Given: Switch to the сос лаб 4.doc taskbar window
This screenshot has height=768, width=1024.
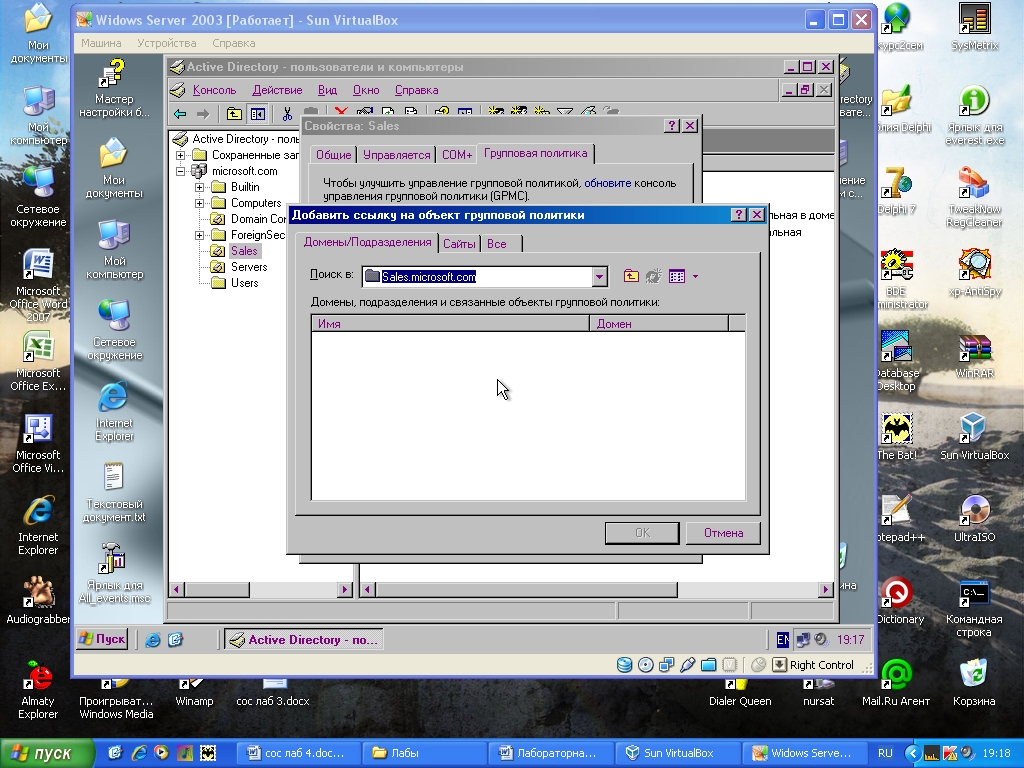Looking at the screenshot, I should tap(297, 753).
